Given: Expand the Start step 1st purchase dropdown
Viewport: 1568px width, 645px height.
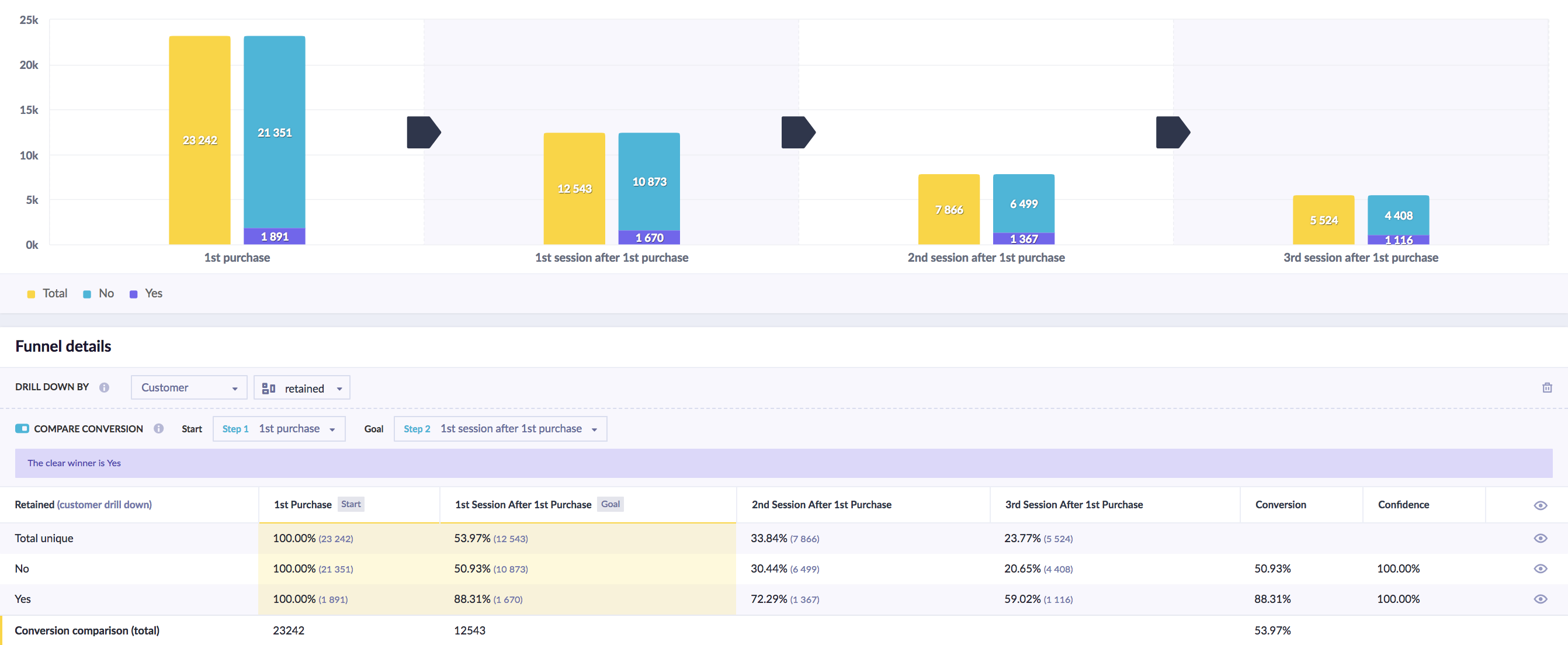Looking at the screenshot, I should pos(279,428).
